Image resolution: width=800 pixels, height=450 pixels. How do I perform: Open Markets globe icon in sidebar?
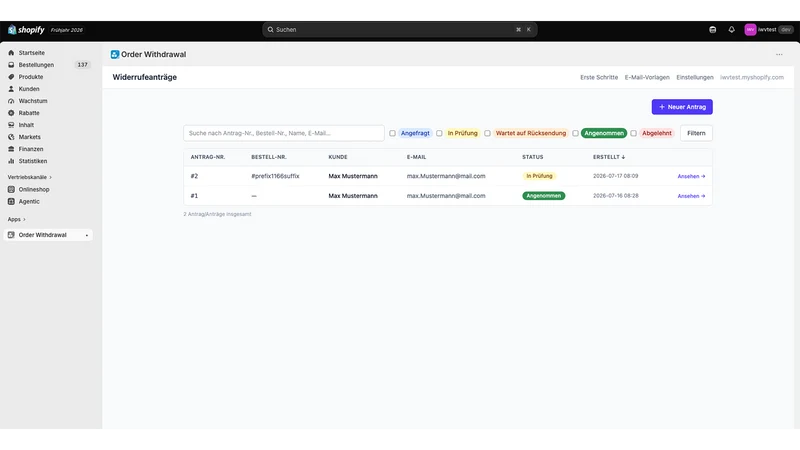(11, 137)
